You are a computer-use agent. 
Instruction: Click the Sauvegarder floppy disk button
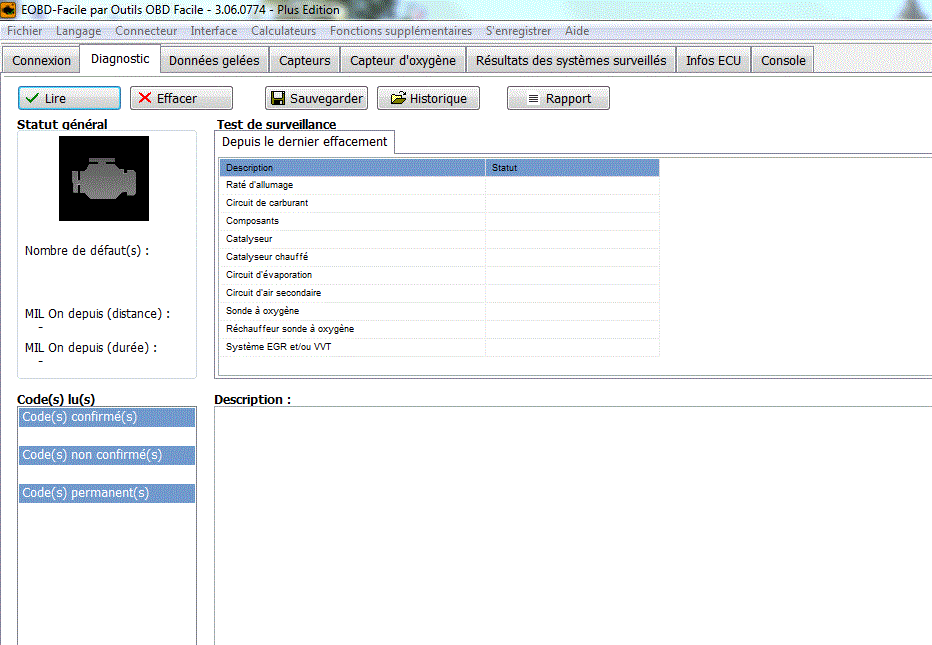316,98
